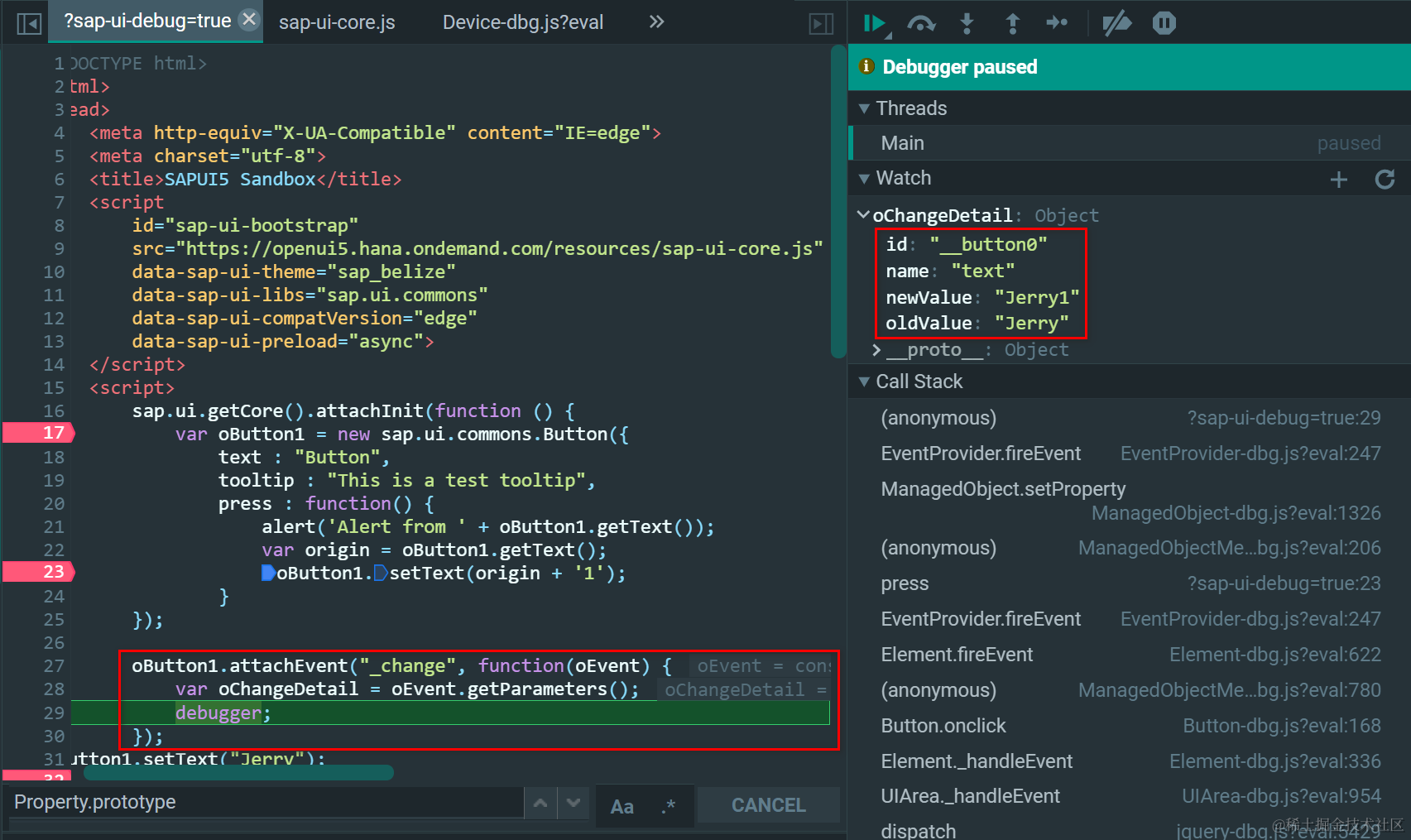Screen dimensions: 1411x840
Task: Remove the breakpoint on line 17
Action: tap(39, 433)
